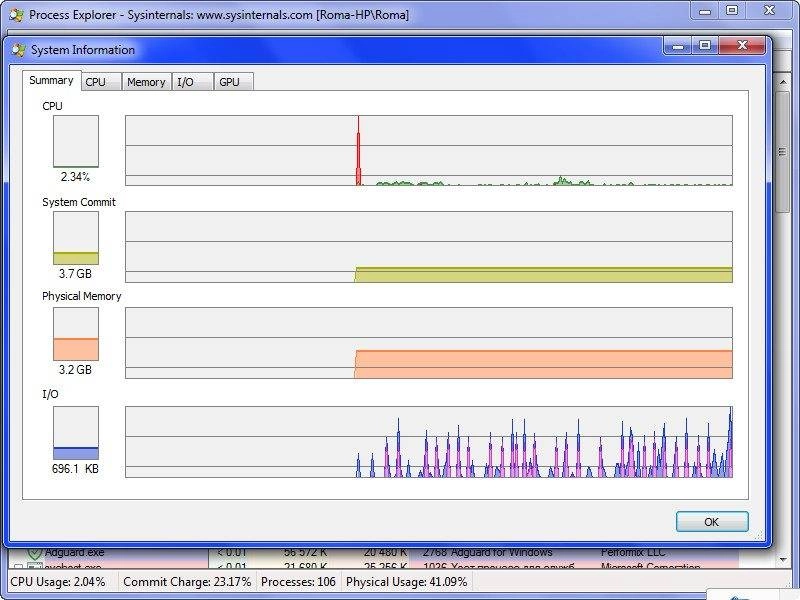800x600 pixels.
Task: Maximize the Process Explorer main window
Action: coord(732,10)
